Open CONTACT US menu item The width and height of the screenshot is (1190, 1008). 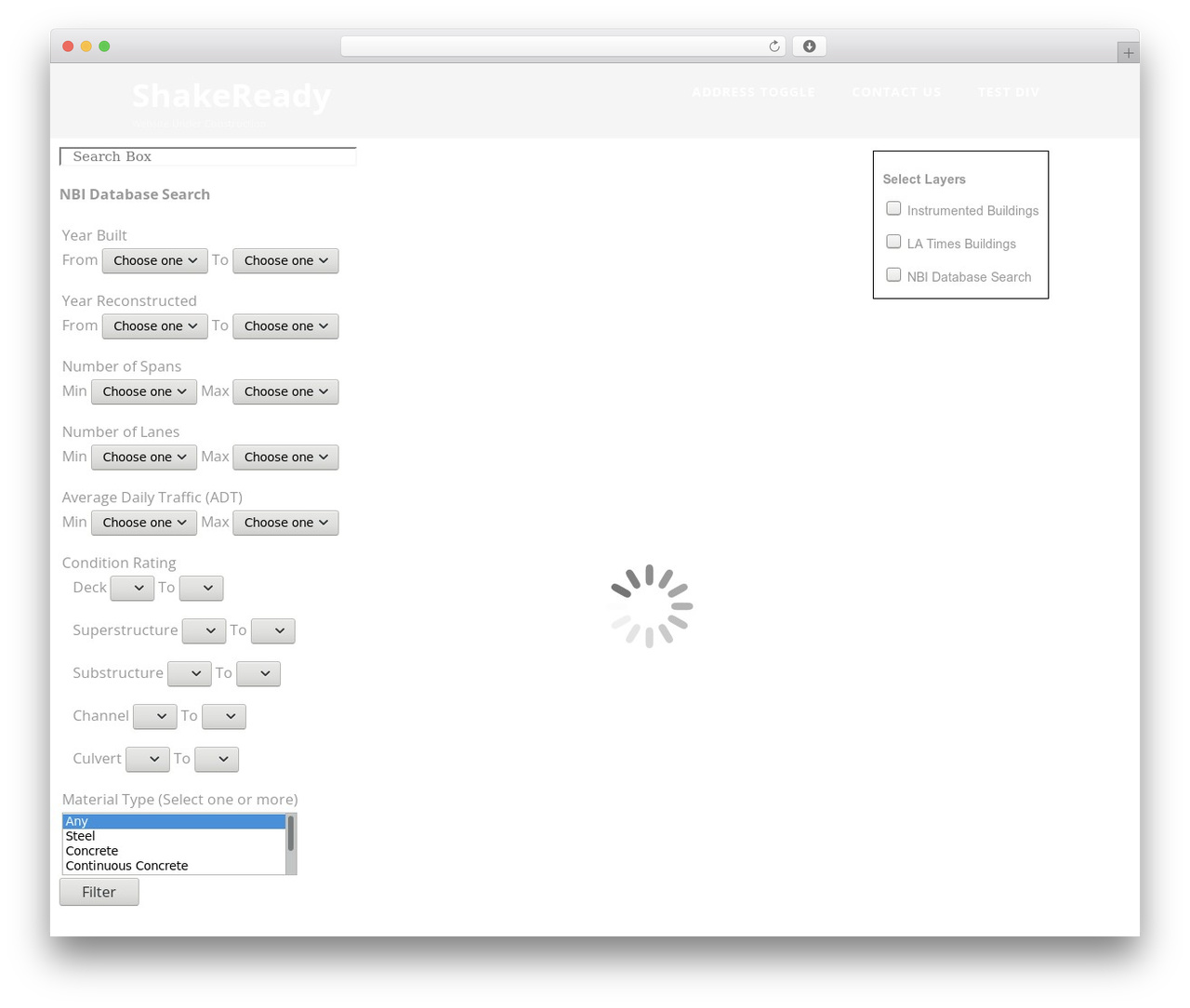coord(896,92)
